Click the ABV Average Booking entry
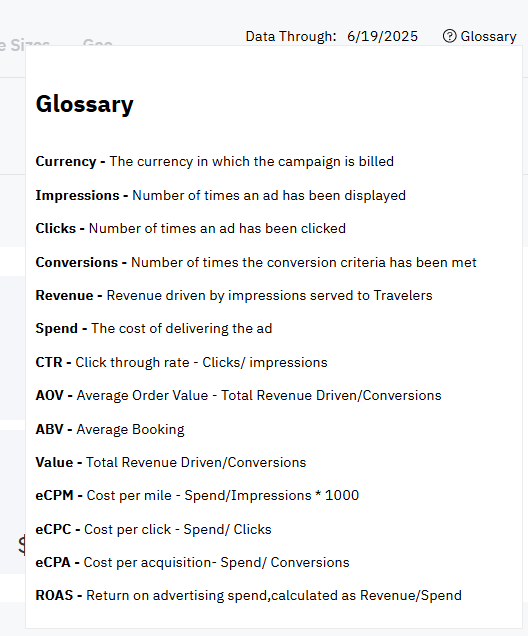 (x=110, y=429)
